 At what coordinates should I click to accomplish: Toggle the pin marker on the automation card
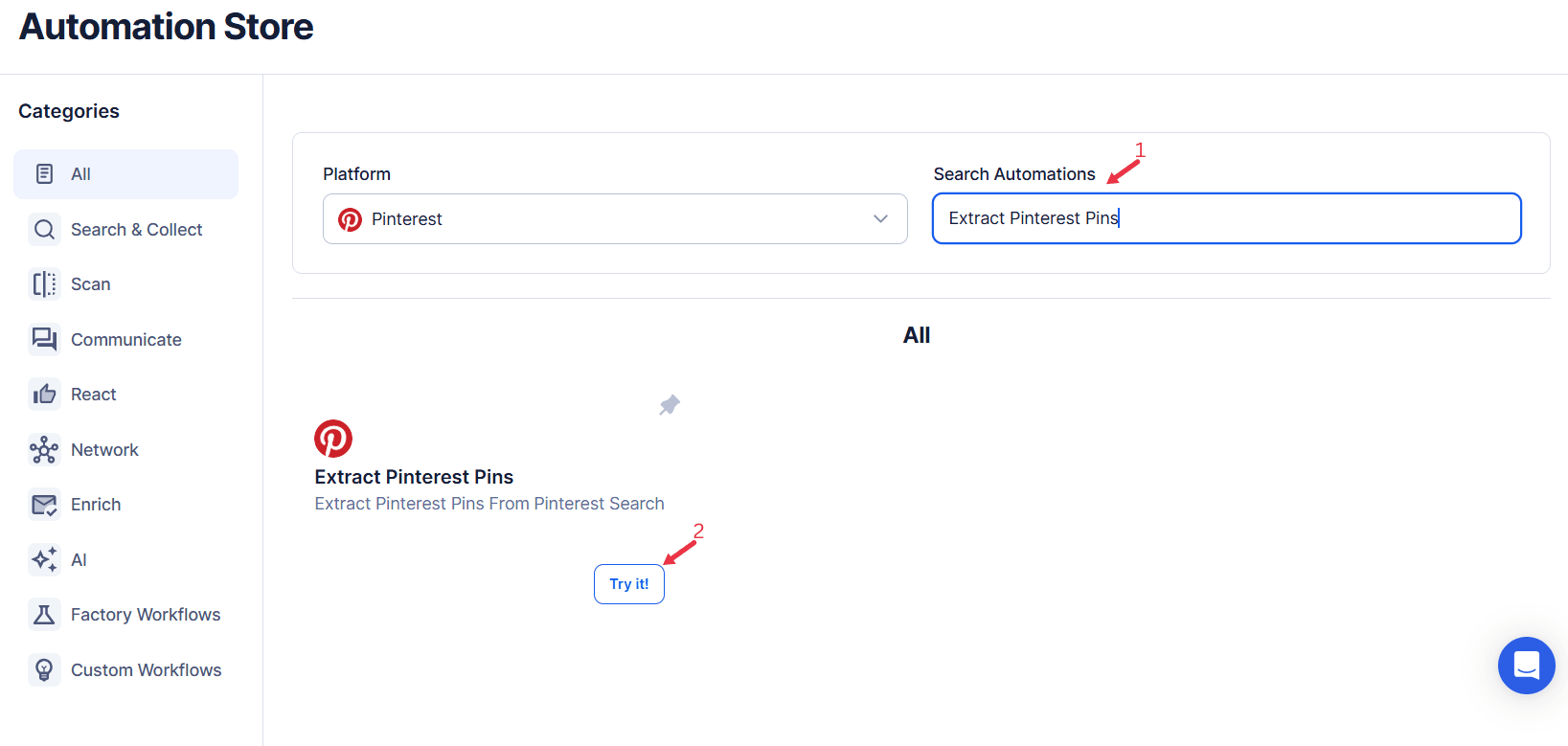669,405
